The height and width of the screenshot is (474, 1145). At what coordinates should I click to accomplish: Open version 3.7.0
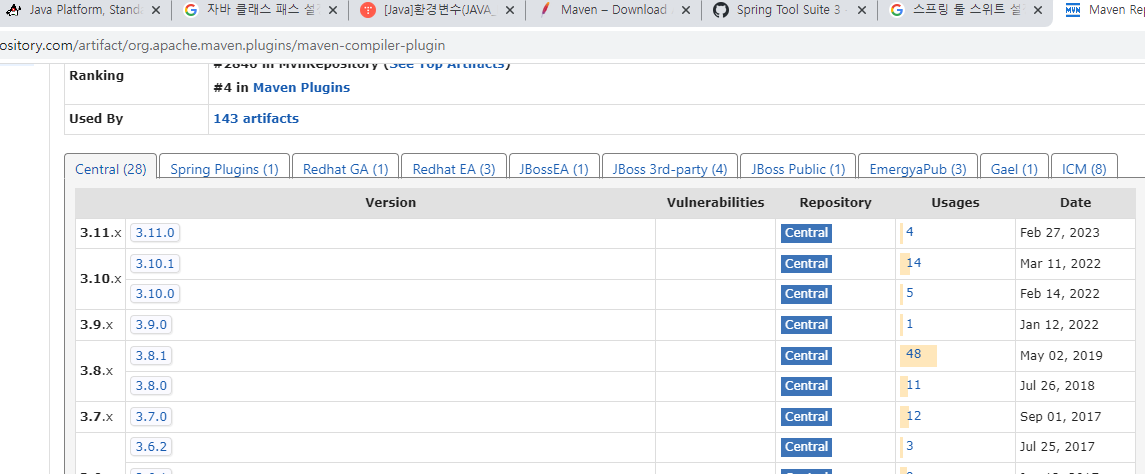pos(151,416)
